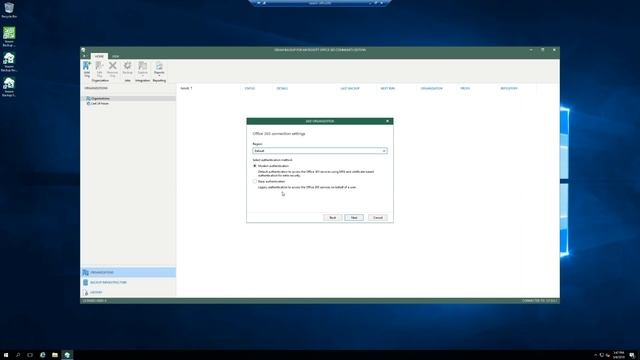640x360 pixels.
Task: Sort by the Next Run column header
Action: click(387, 88)
